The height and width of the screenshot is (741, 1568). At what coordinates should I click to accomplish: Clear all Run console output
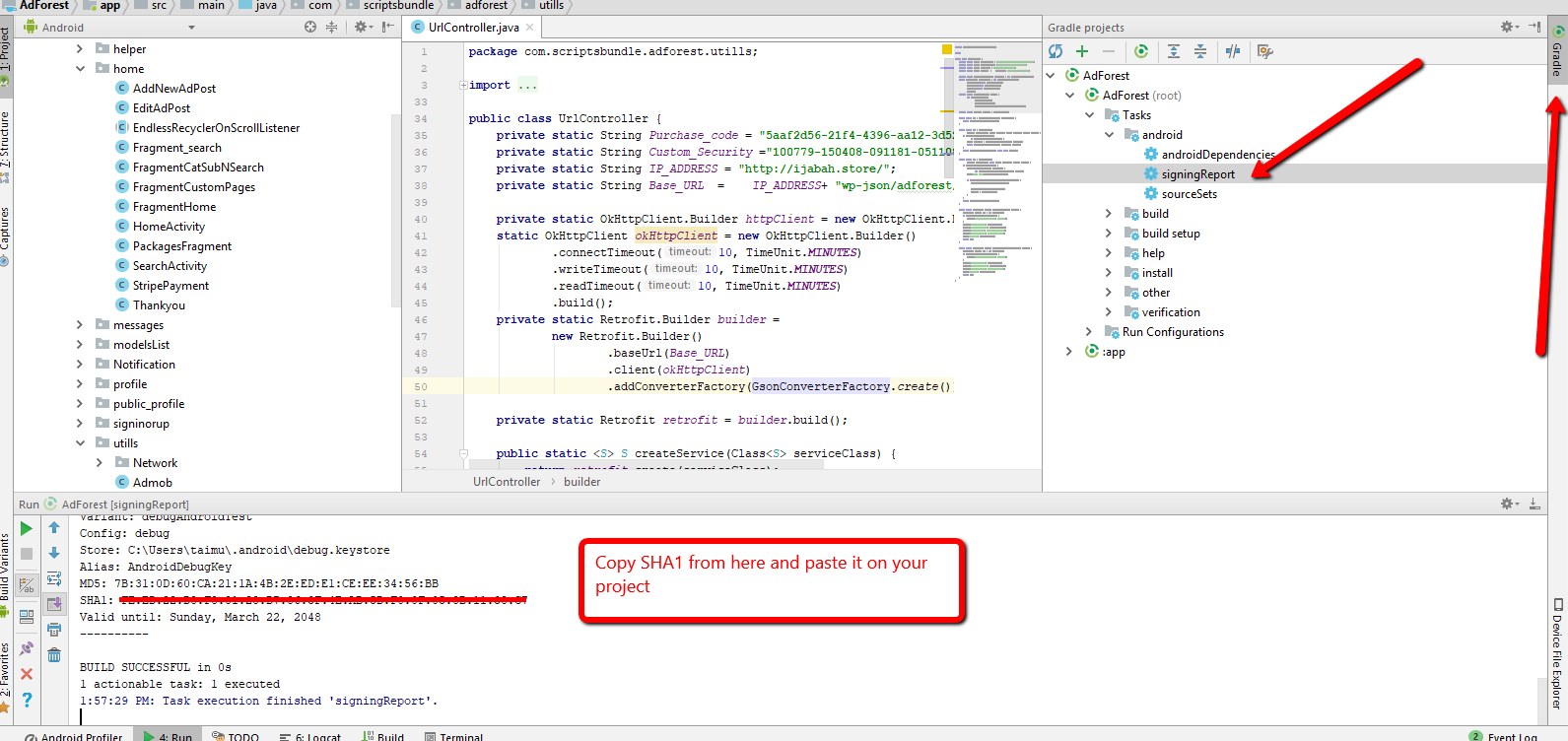54,655
